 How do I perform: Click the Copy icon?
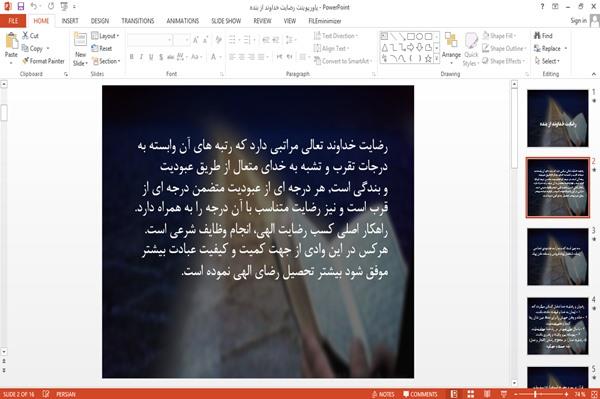tap(25, 48)
